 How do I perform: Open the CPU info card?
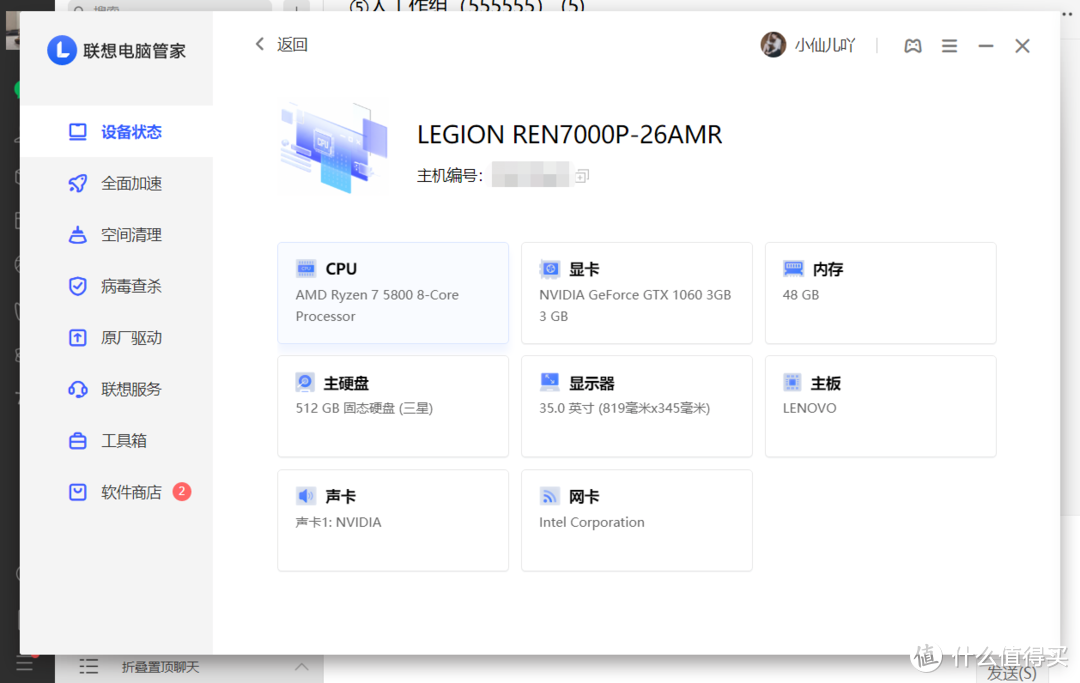tap(393, 293)
